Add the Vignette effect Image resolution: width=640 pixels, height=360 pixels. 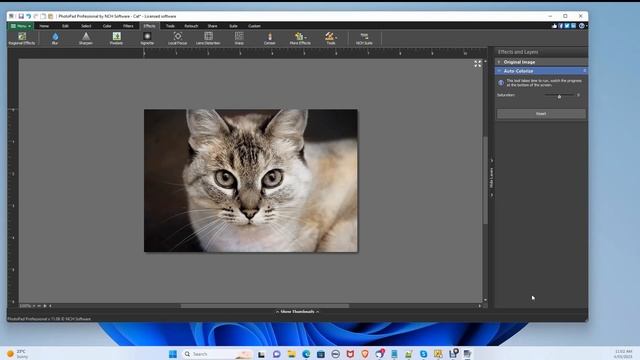coord(147,38)
